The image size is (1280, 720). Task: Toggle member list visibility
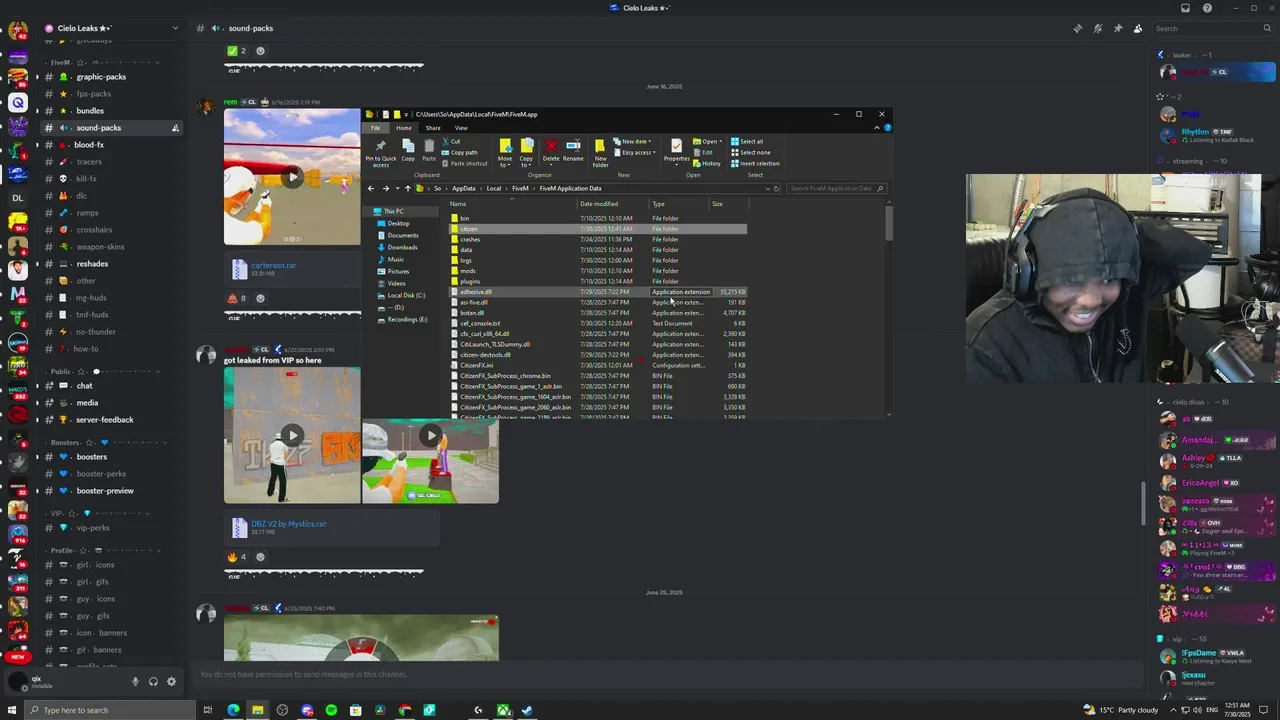coord(1138,28)
